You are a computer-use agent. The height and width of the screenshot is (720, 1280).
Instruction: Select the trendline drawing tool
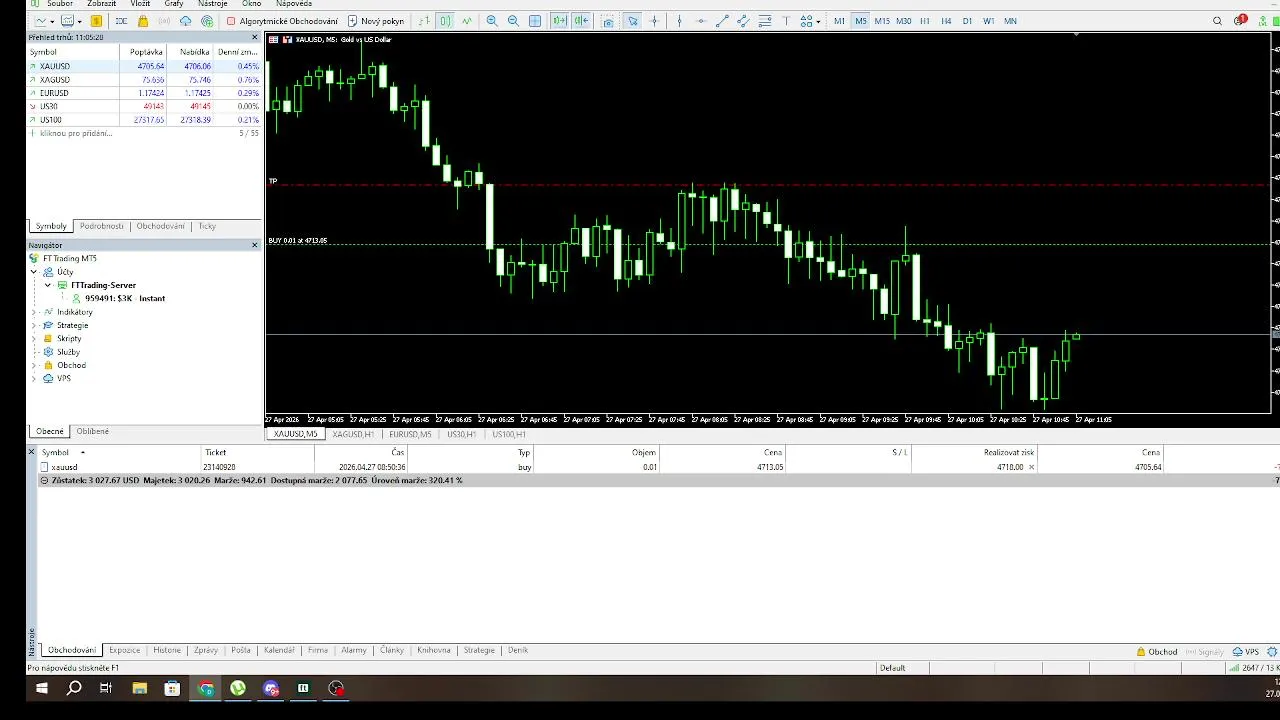click(722, 21)
